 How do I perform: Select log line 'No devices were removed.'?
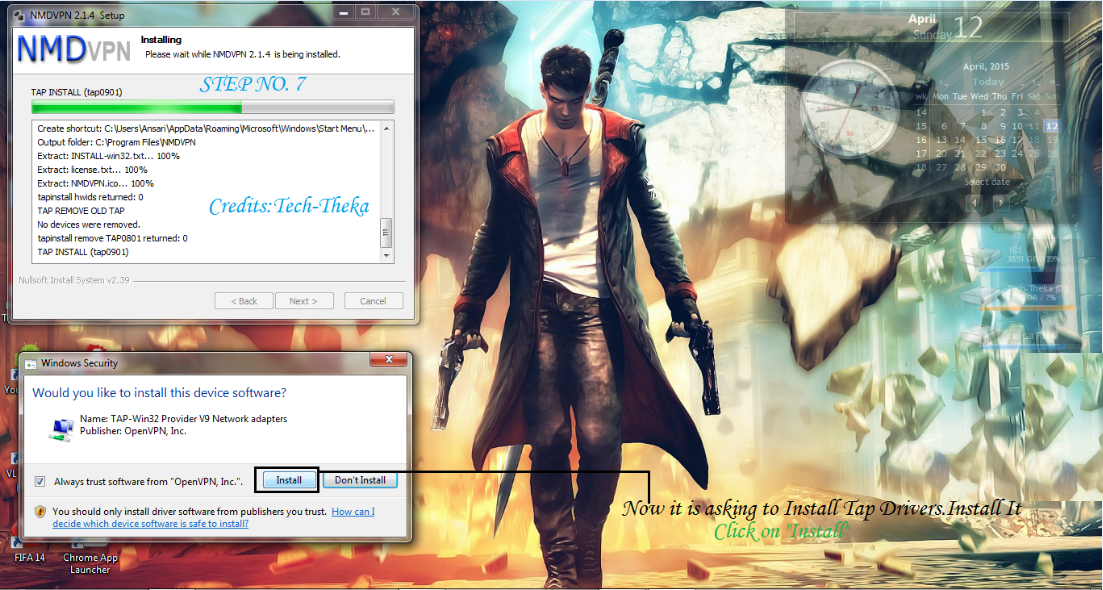pyautogui.click(x=89, y=224)
